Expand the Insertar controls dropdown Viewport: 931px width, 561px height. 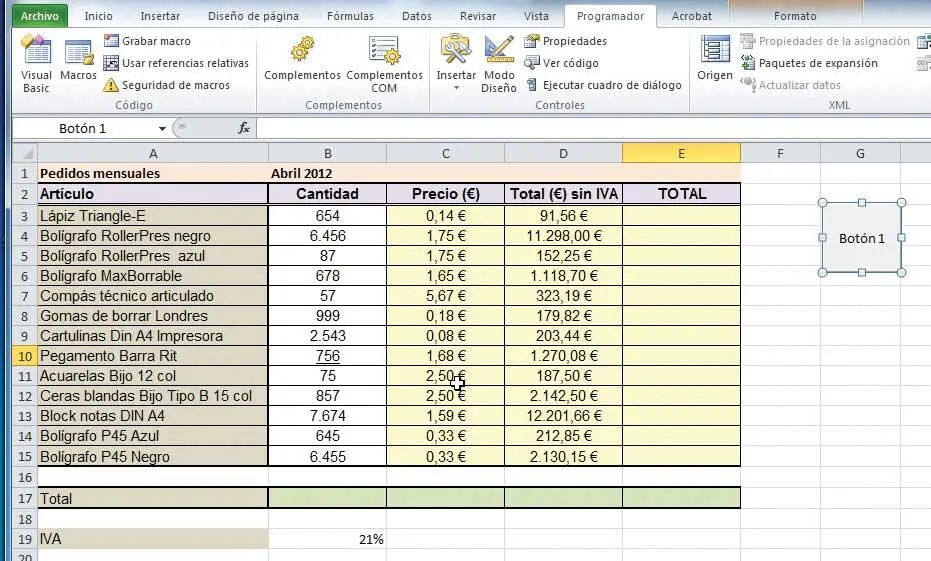pyautogui.click(x=456, y=88)
